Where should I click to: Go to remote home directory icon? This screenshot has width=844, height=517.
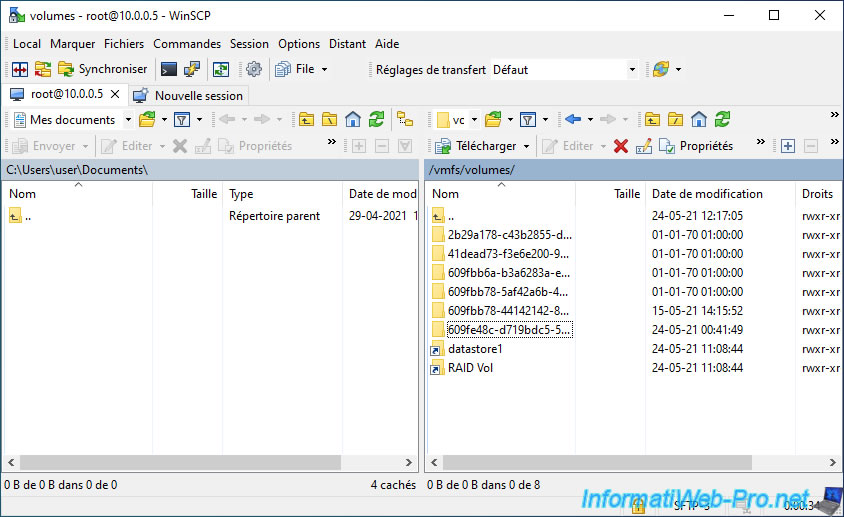699,120
